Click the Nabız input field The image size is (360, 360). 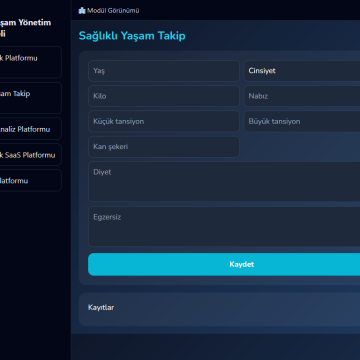coord(302,96)
